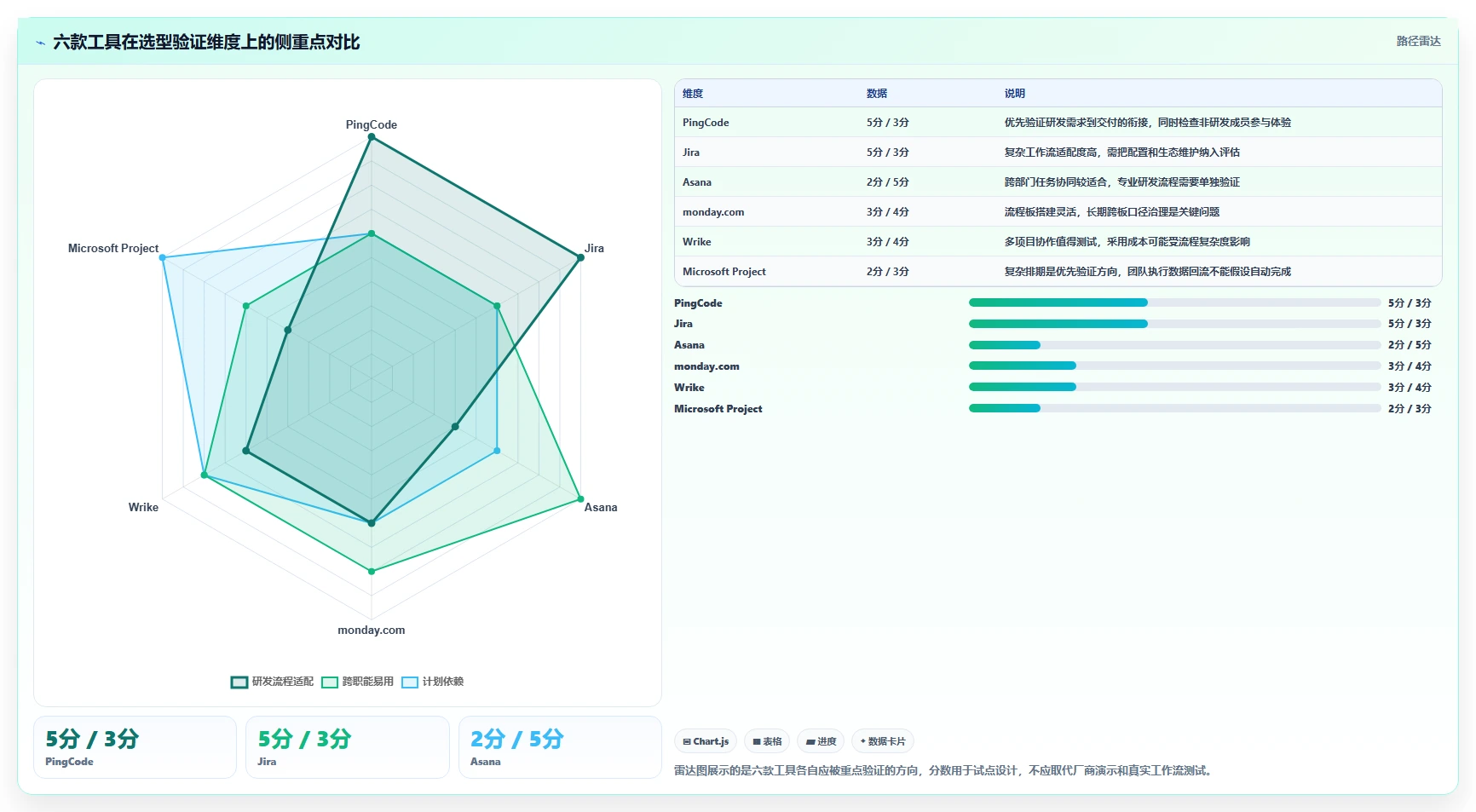
Task: Click 3分 / 4分 score beside monday.com progress bar
Action: point(1410,366)
